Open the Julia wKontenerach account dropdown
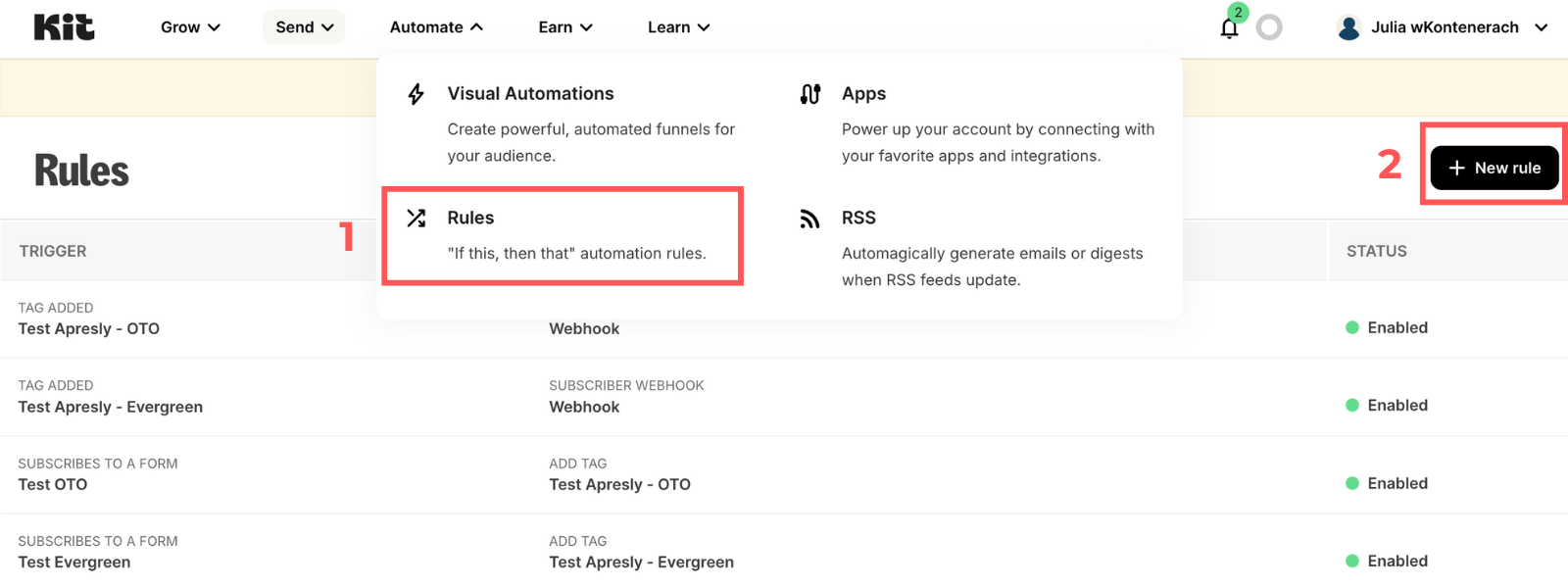1568x588 pixels. click(x=1443, y=27)
